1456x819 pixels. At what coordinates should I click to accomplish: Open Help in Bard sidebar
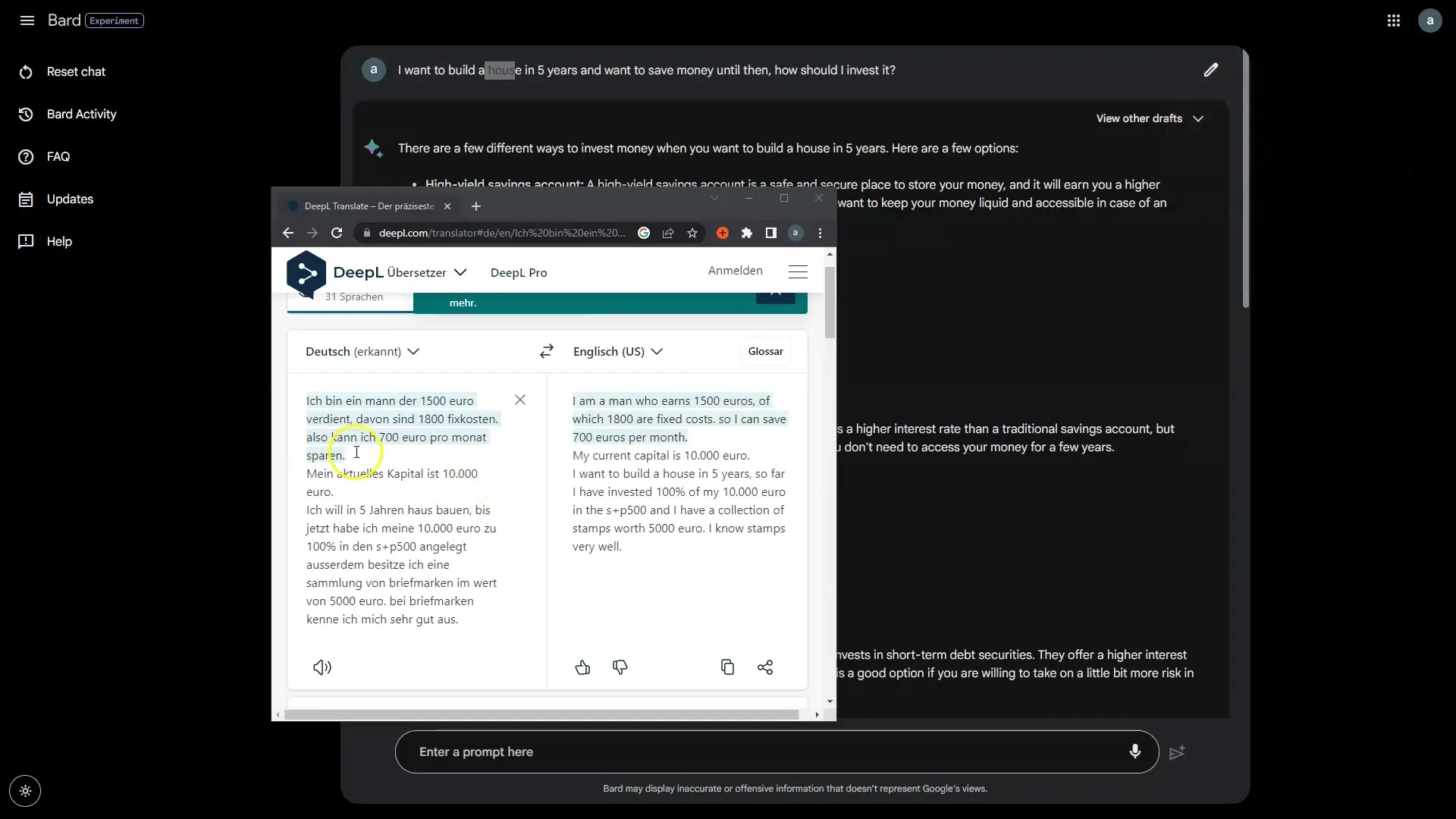(45, 241)
